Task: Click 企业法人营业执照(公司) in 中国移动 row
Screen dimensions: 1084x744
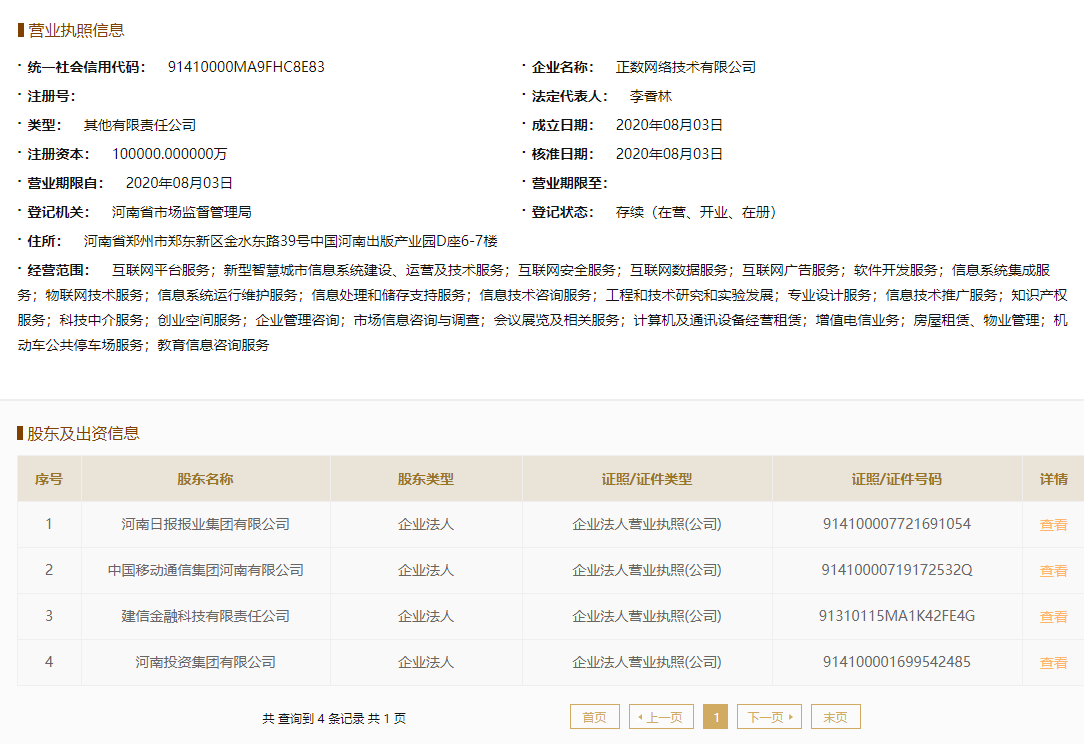Action: 647,570
